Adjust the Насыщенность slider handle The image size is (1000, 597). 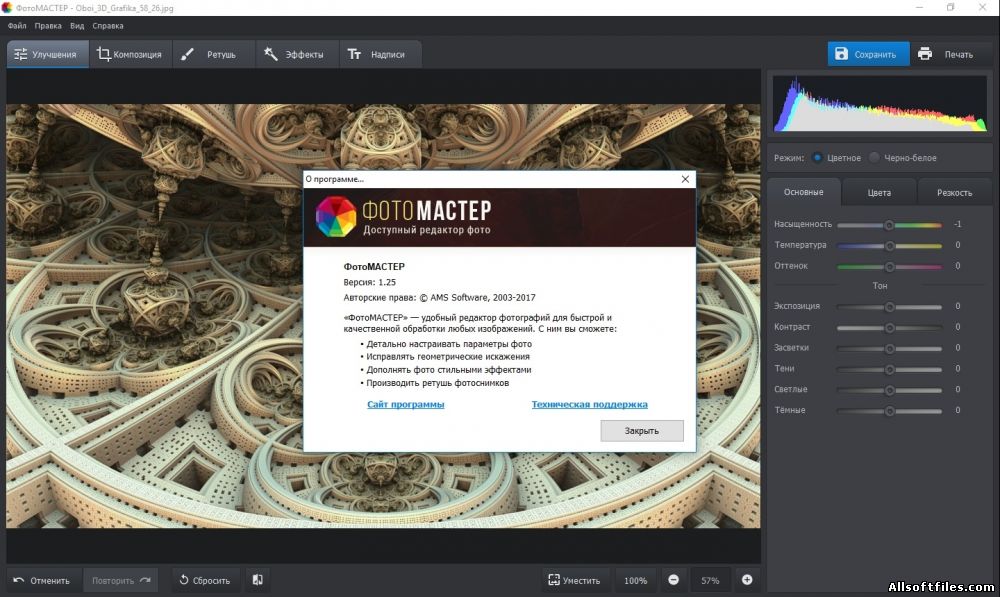click(888, 225)
